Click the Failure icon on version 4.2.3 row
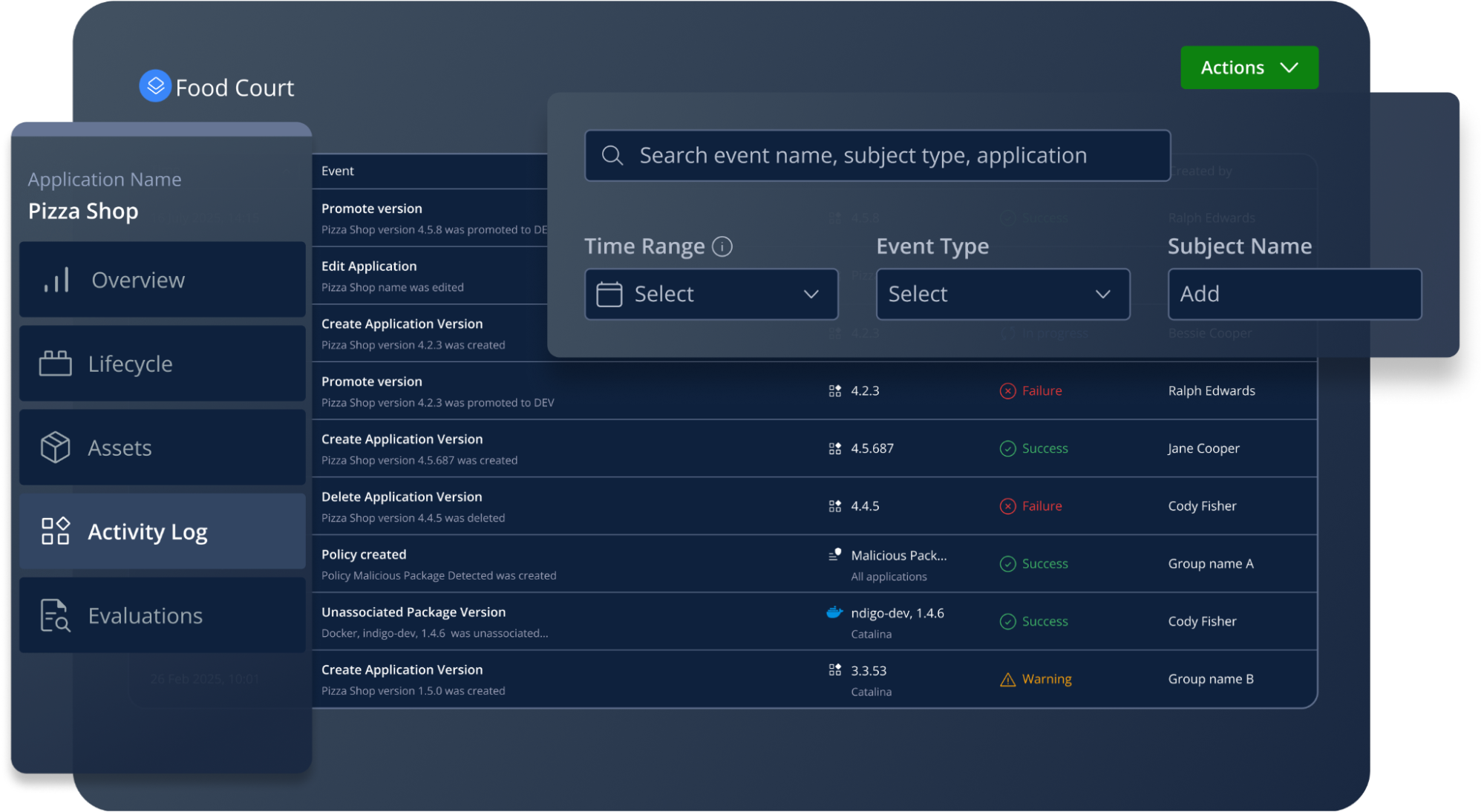 [1007, 390]
